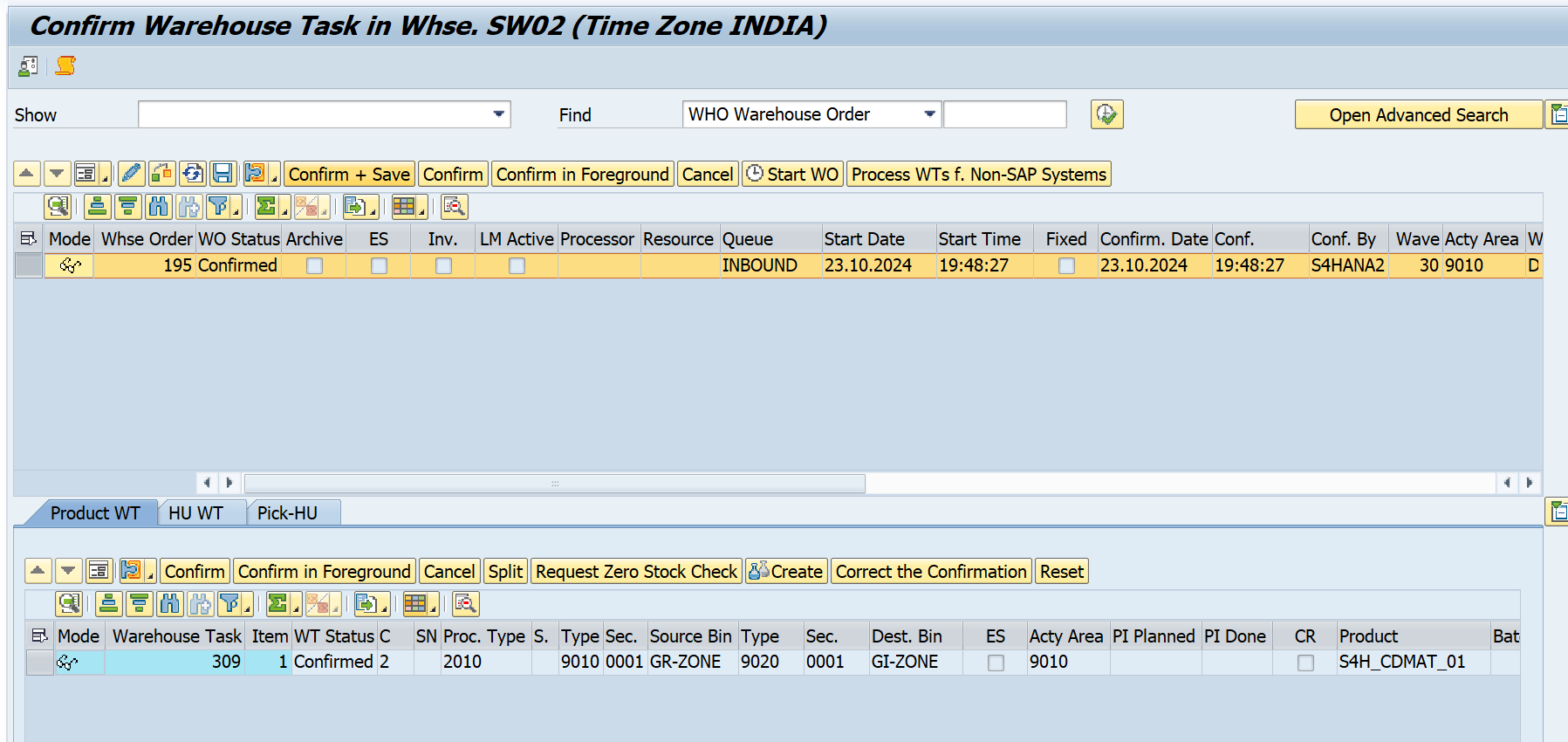The image size is (1568, 742).
Task: Sort descending in warehouse order grid
Action: click(x=128, y=207)
